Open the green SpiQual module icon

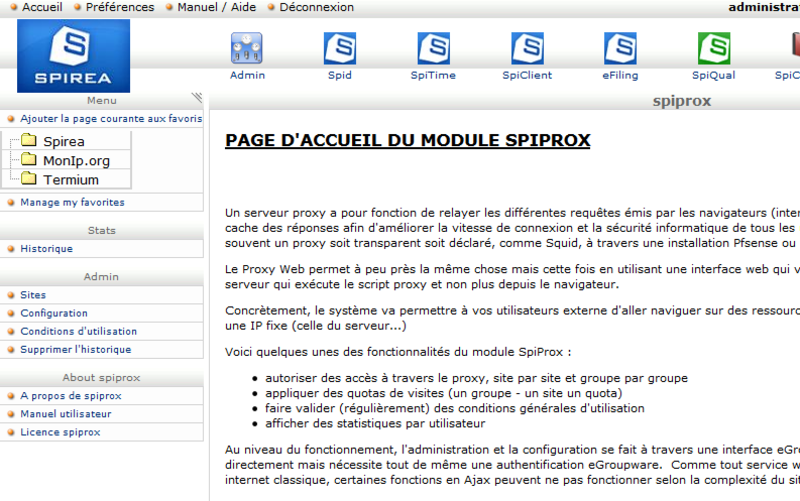pos(714,48)
